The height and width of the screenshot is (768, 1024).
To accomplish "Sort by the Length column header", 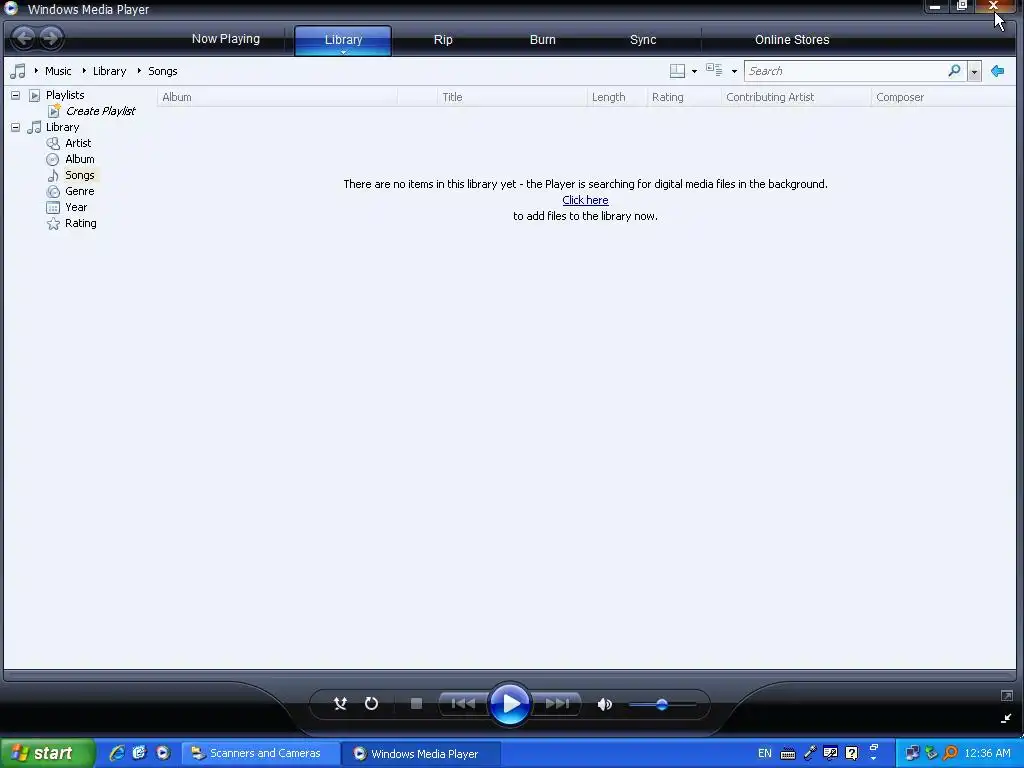I will pyautogui.click(x=616, y=97).
